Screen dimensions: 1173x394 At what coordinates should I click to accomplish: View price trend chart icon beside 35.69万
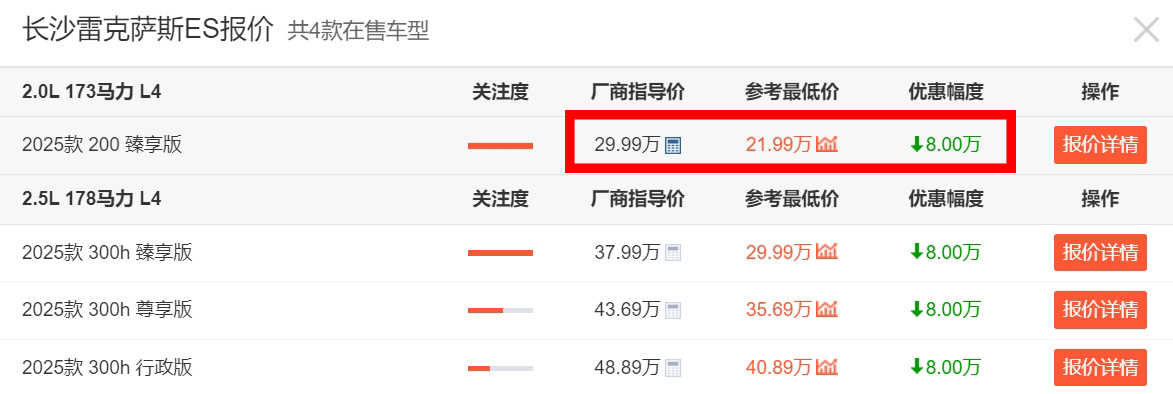point(827,309)
